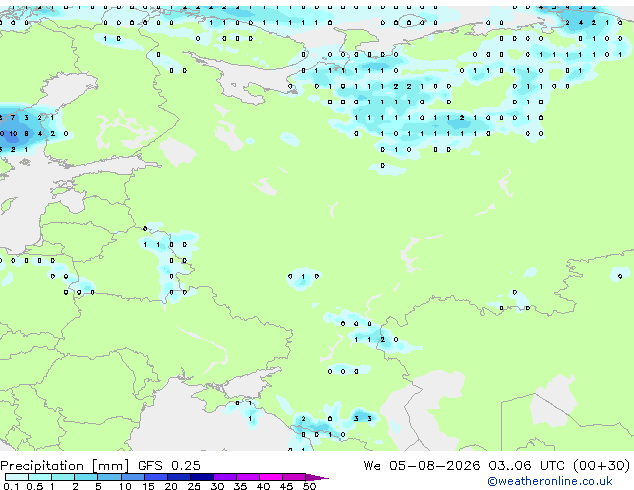Click the 10–15 mm legend color box
Image resolution: width=634 pixels, height=490 pixels.
133,477
